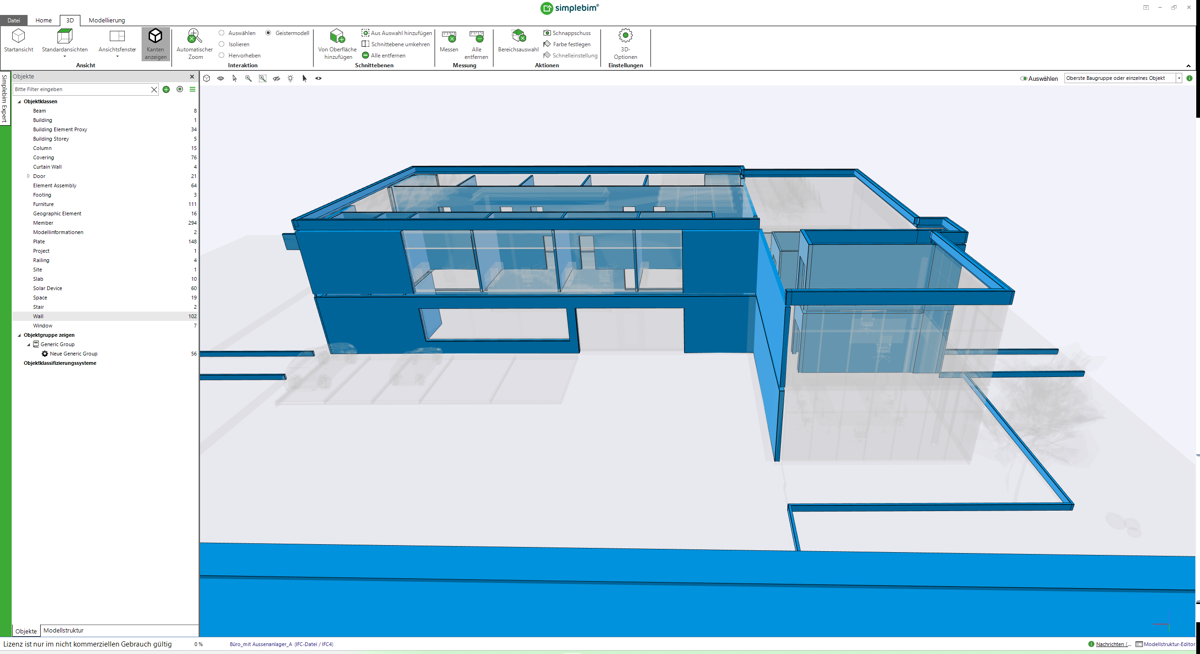
Task: Open the Bereichsauswahl tool
Action: pos(518,41)
